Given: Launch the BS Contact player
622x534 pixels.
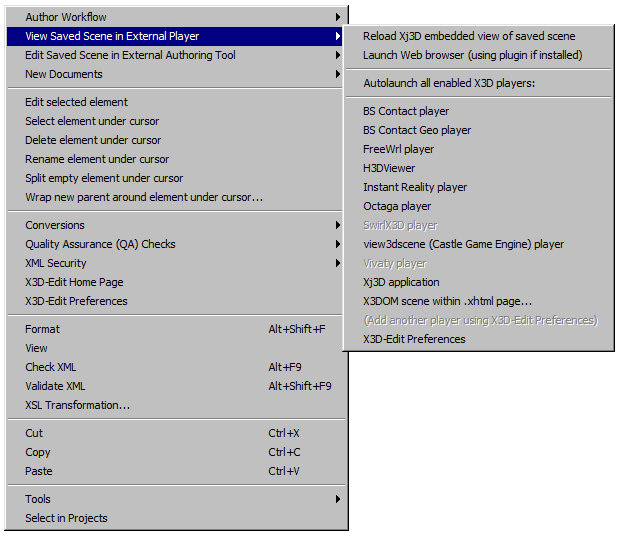Looking at the screenshot, I should coord(406,111).
